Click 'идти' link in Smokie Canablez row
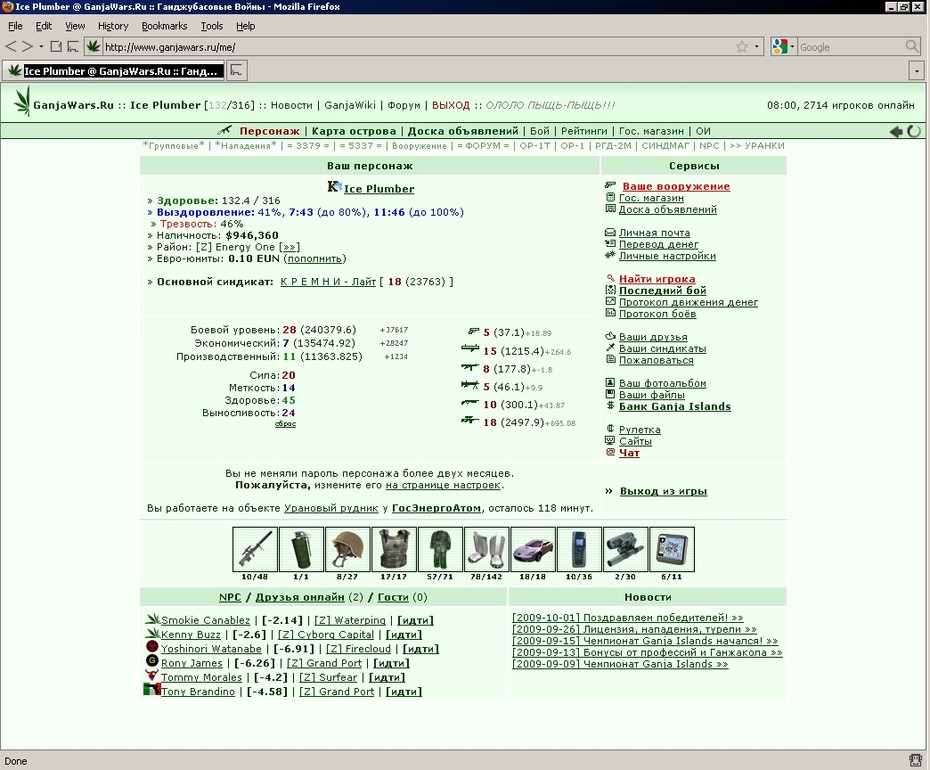Image resolution: width=930 pixels, height=770 pixels. 415,621
